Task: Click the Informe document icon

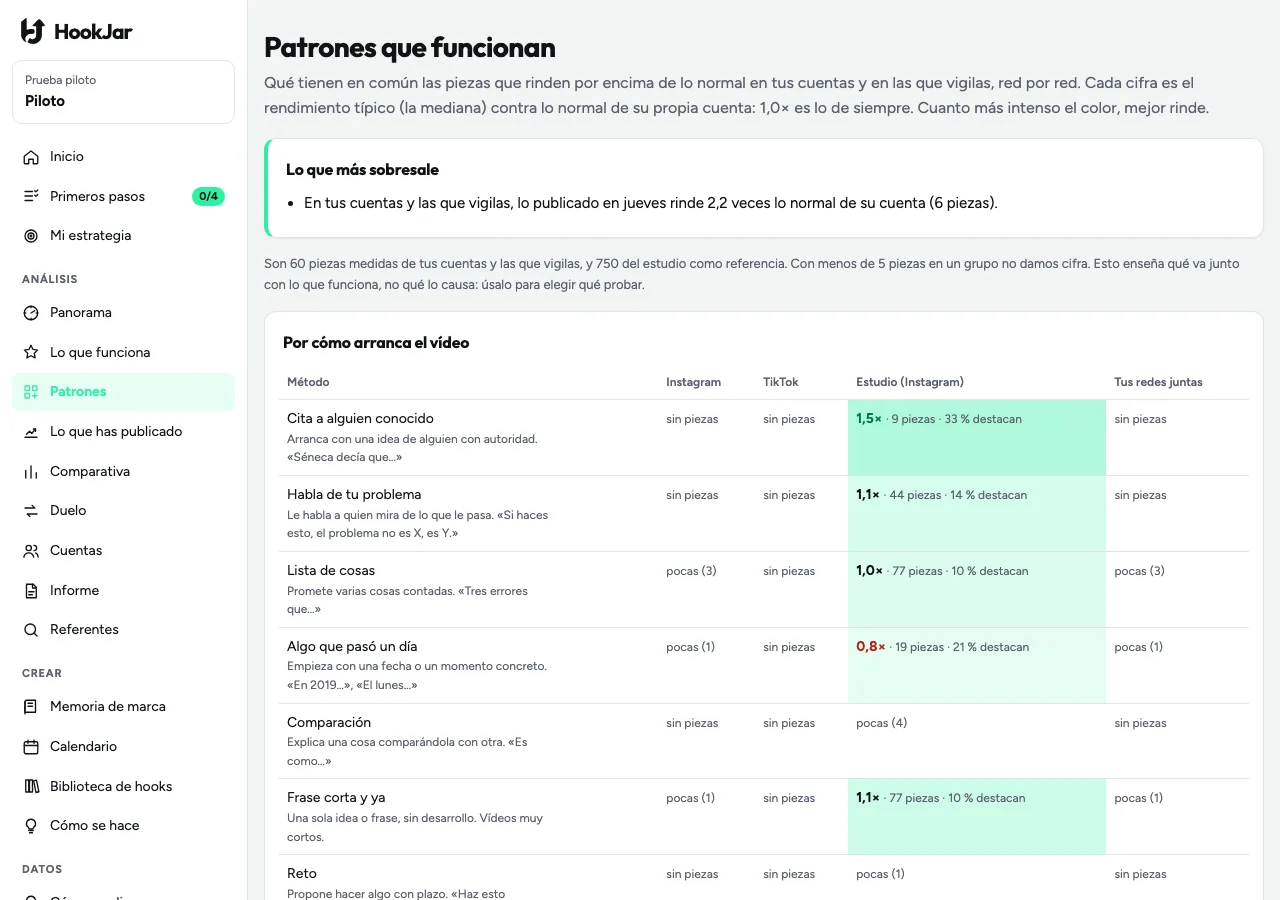Action: (x=31, y=591)
